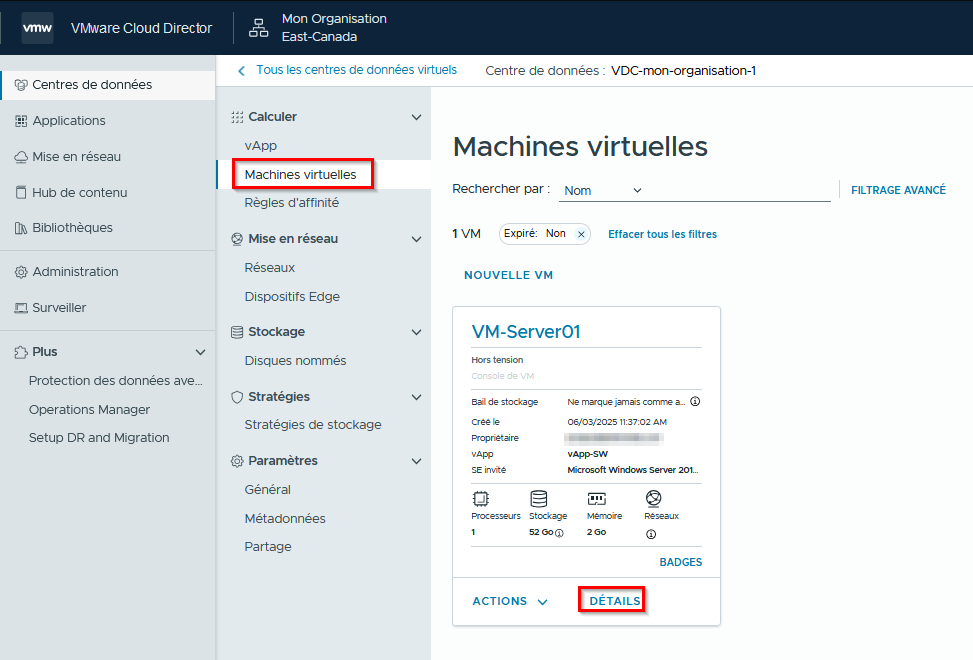Click the Paramètres gear icon
Screen dimensions: 973x660
pyautogui.click(x=237, y=461)
